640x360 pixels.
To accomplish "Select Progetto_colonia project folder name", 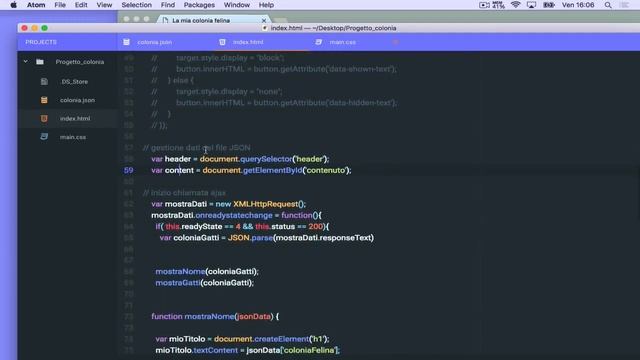I will pos(80,62).
